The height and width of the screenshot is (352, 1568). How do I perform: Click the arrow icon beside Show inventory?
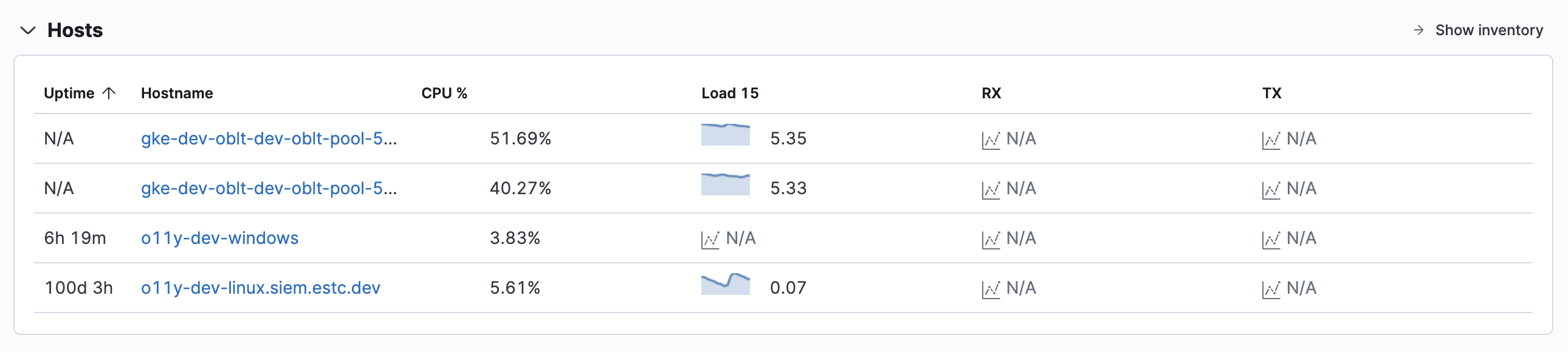point(1418,29)
